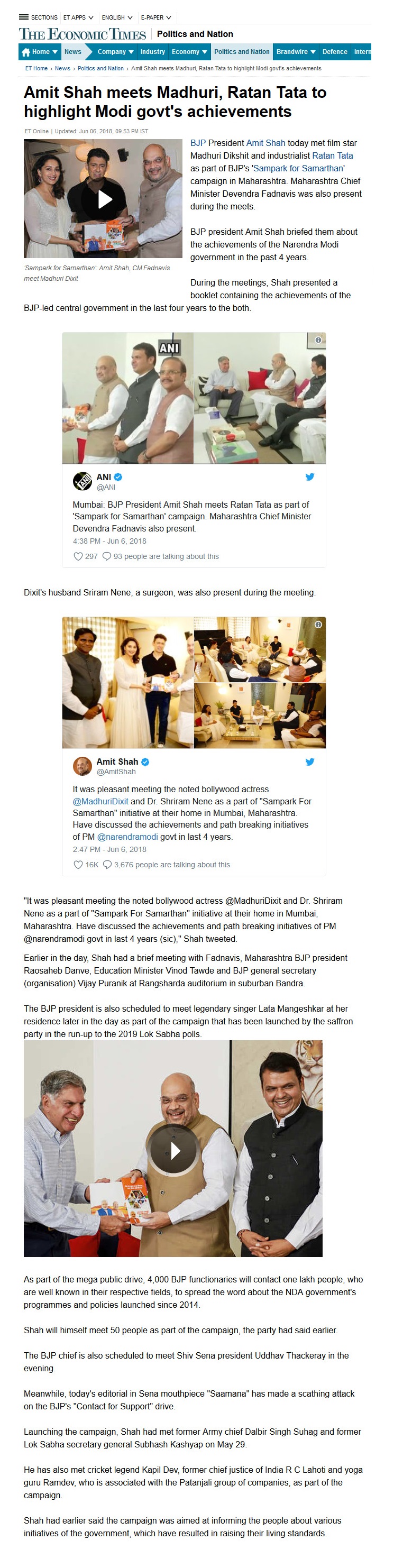394x1568 pixels.
Task: Open the @MadhuriDixit mention link in tweet
Action: coord(100,801)
